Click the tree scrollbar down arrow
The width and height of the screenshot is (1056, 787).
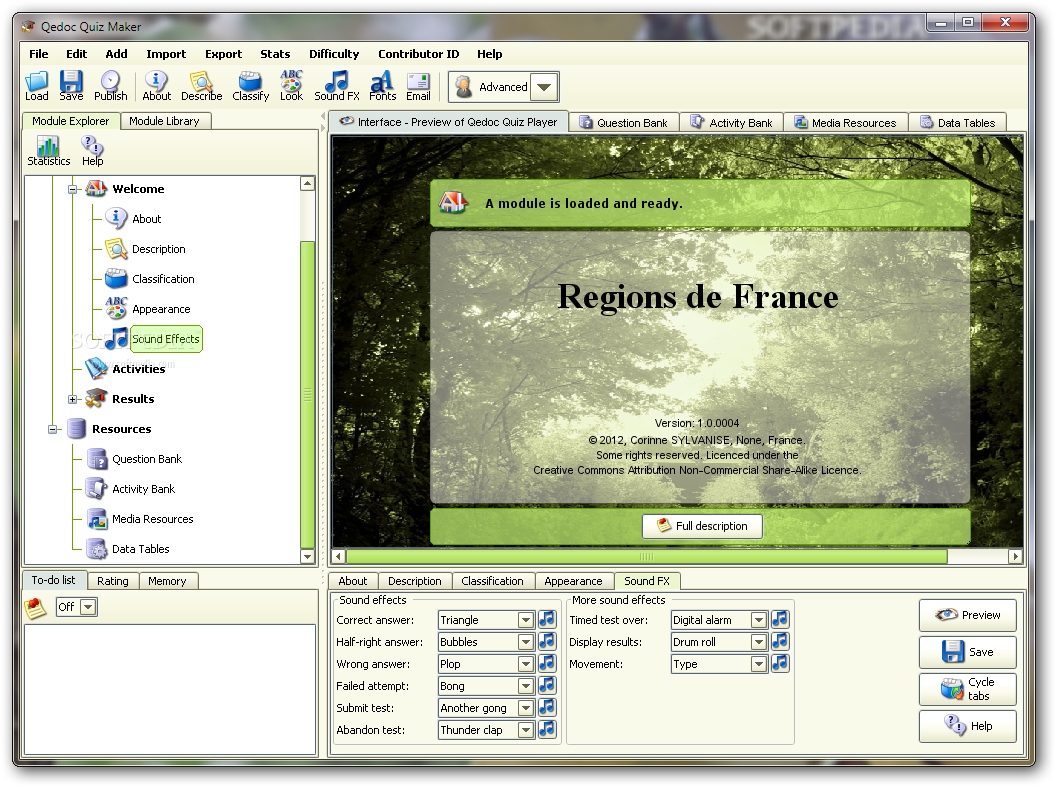click(x=308, y=557)
